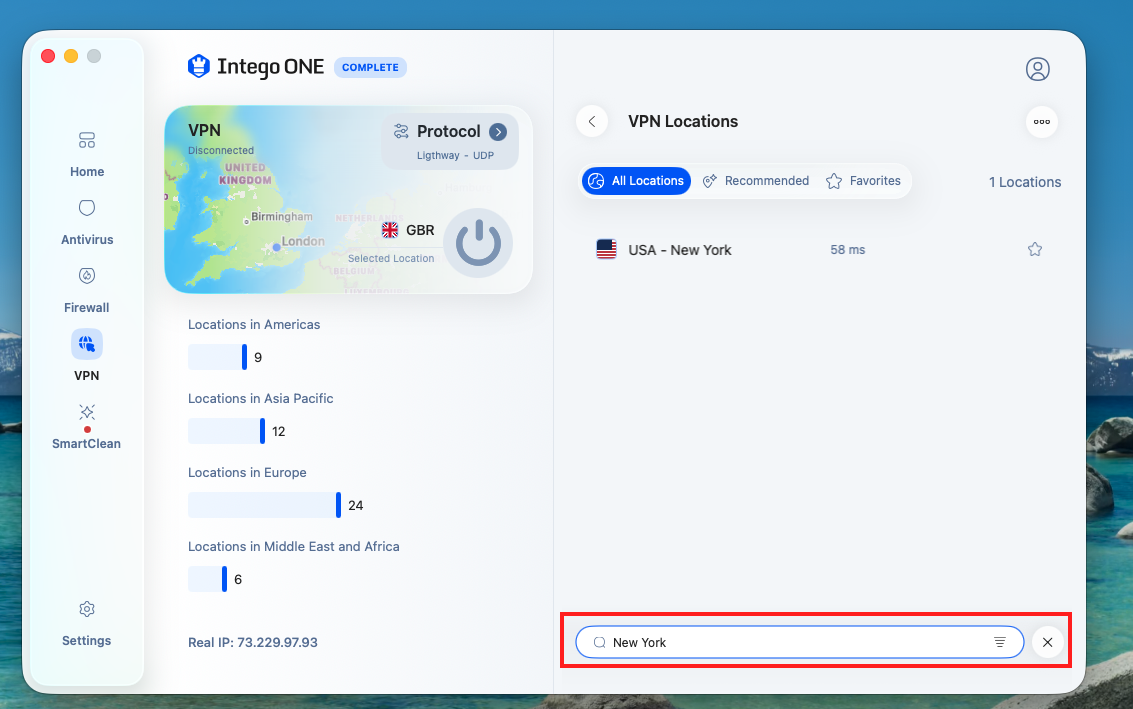The width and height of the screenshot is (1133, 709).
Task: Click the Europe locations bar
Action: tap(264, 505)
